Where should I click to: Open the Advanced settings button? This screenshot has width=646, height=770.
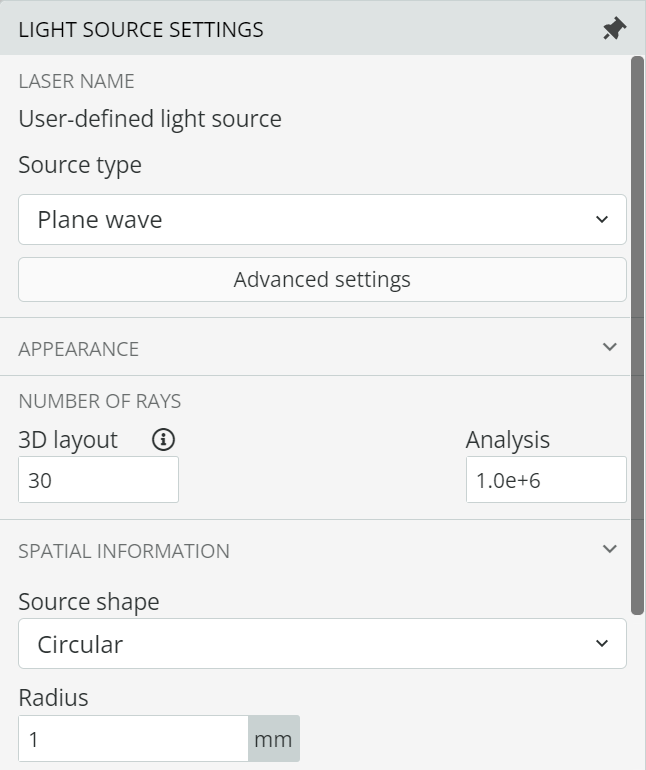(322, 279)
